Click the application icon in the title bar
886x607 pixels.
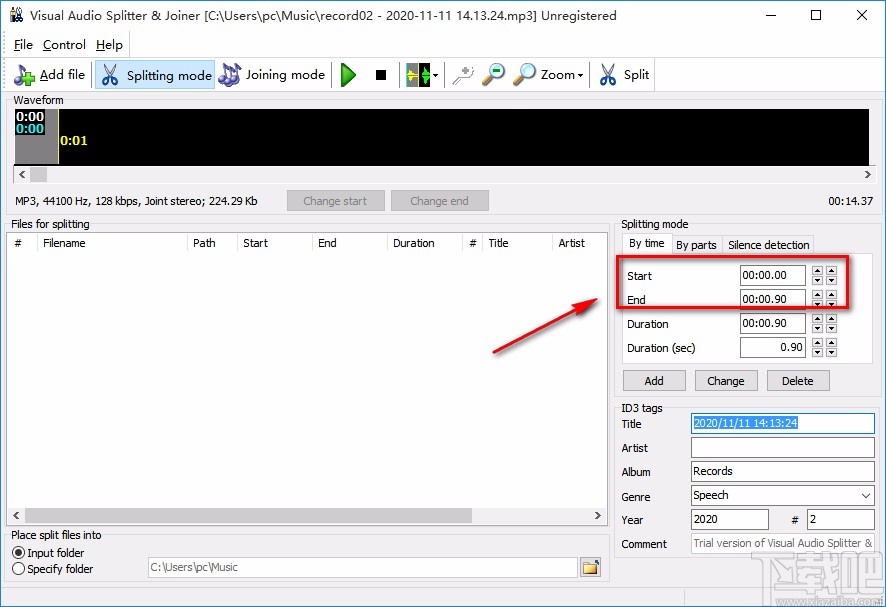16,15
